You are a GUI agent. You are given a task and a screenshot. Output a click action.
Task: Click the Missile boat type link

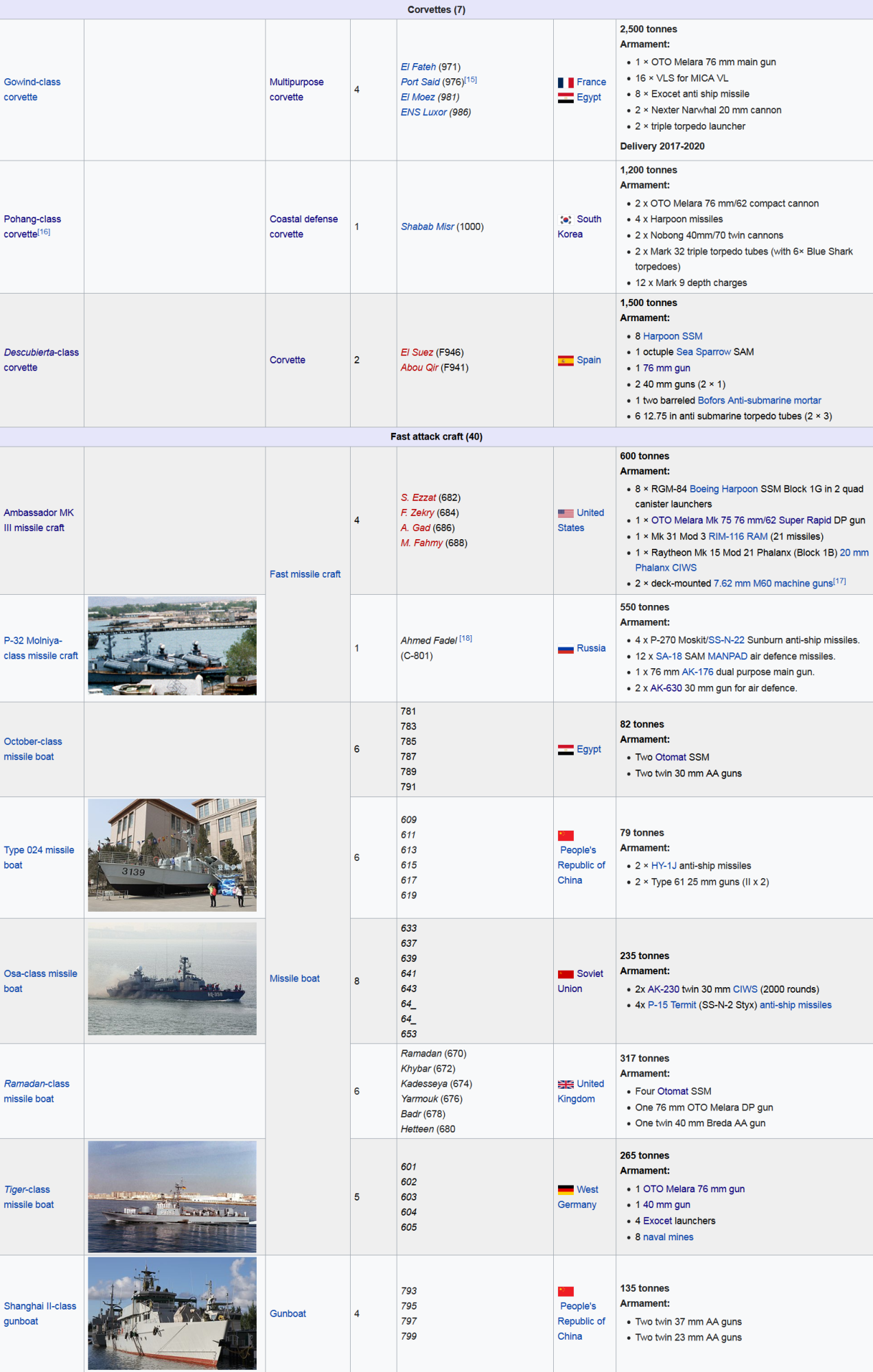(x=294, y=979)
